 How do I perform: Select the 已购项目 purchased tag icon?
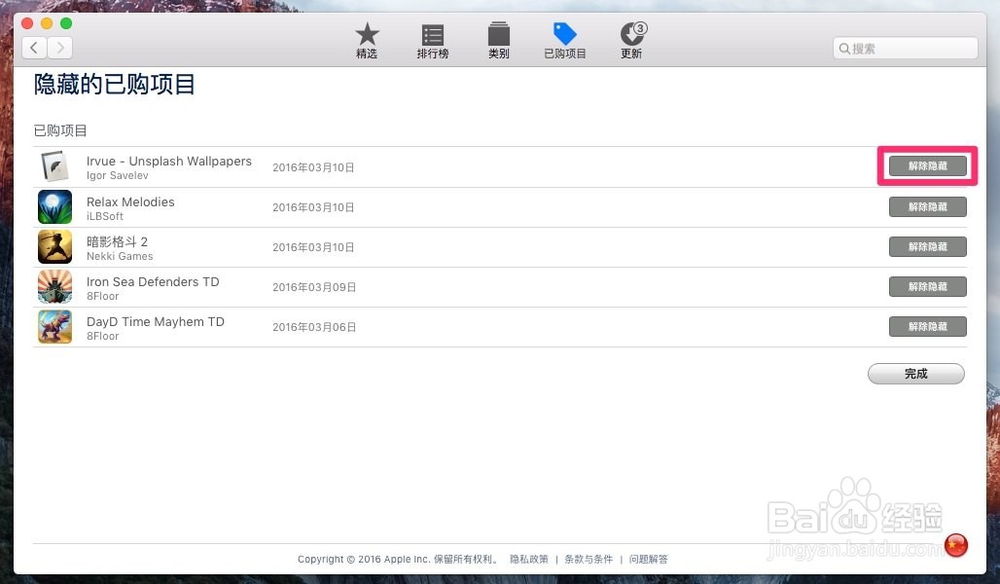click(x=564, y=34)
